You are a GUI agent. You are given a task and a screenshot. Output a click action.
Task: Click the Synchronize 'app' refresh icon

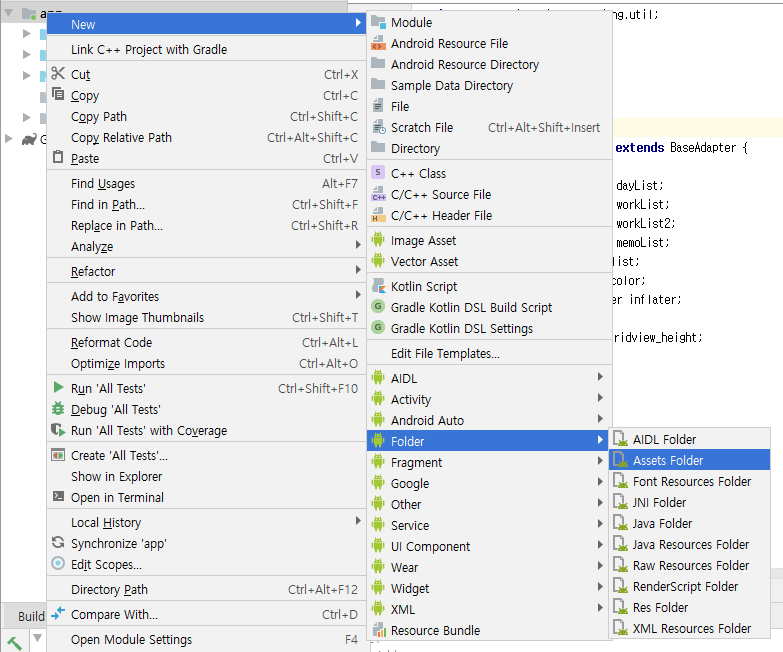point(58,542)
